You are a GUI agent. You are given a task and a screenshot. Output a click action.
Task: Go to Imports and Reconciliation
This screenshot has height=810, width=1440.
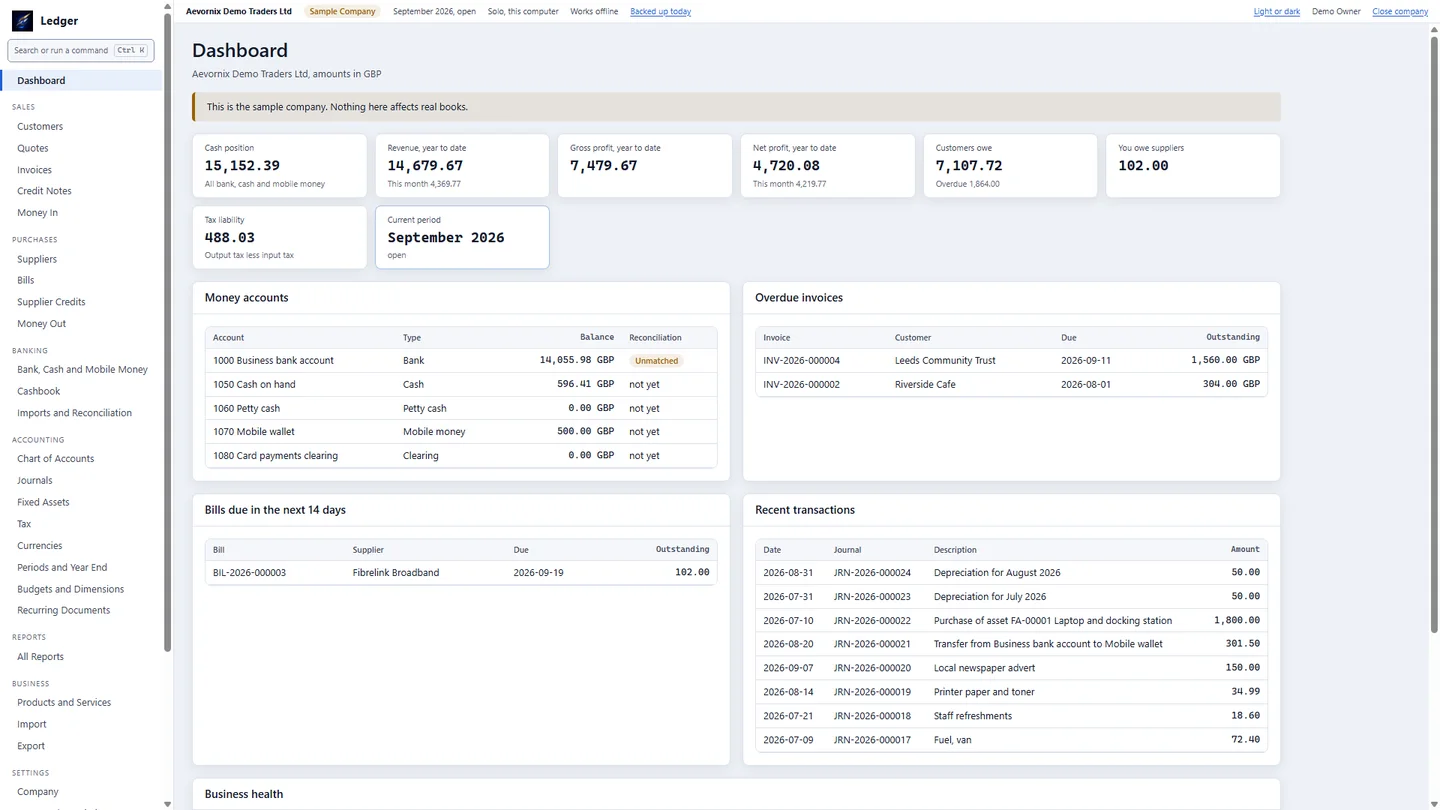click(x=74, y=413)
